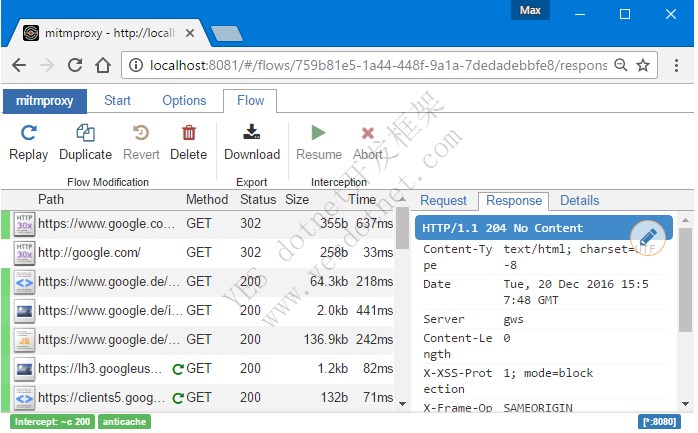Sort flows by the Size column

(x=297, y=199)
